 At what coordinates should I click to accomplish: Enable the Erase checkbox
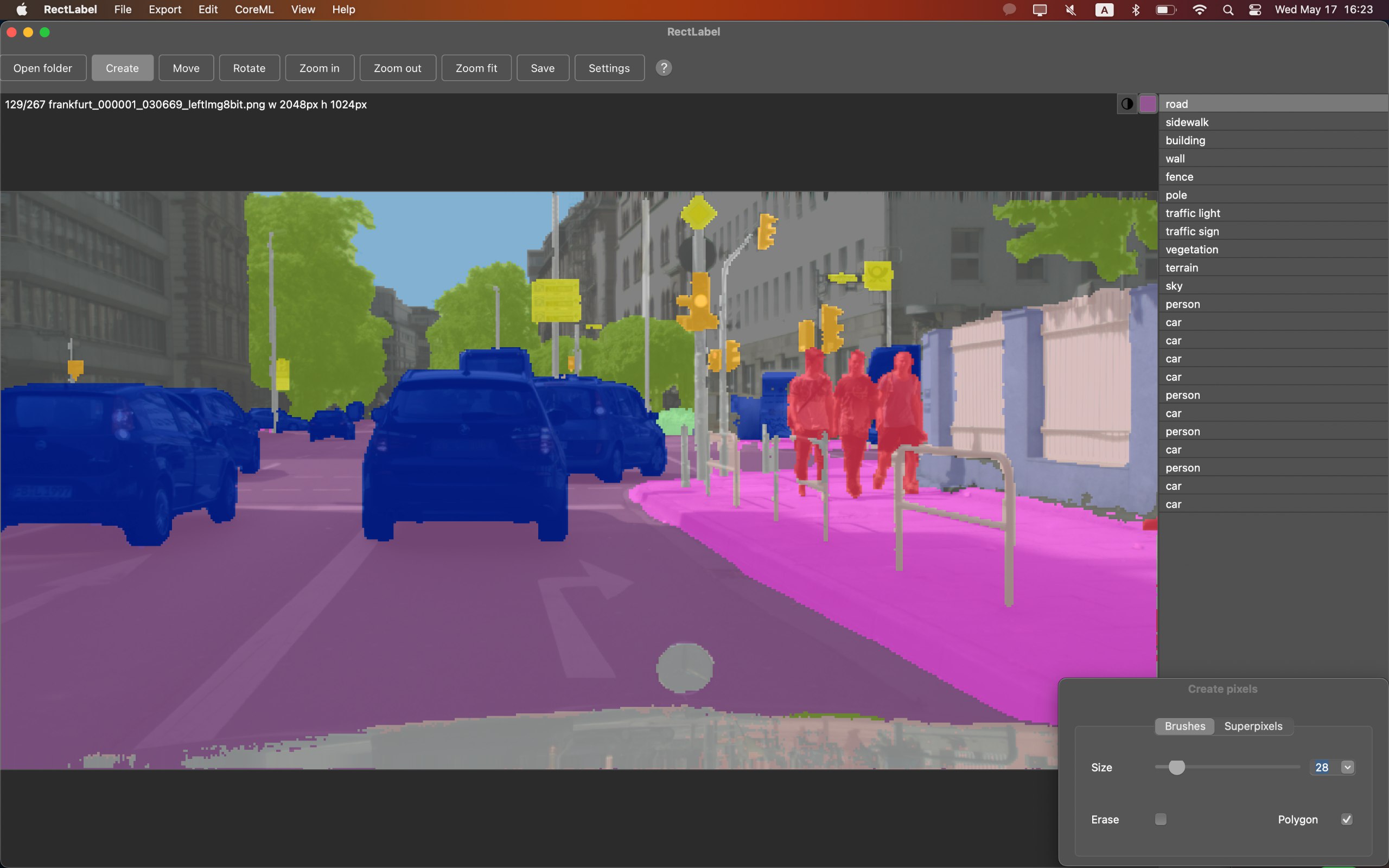pyautogui.click(x=1161, y=819)
